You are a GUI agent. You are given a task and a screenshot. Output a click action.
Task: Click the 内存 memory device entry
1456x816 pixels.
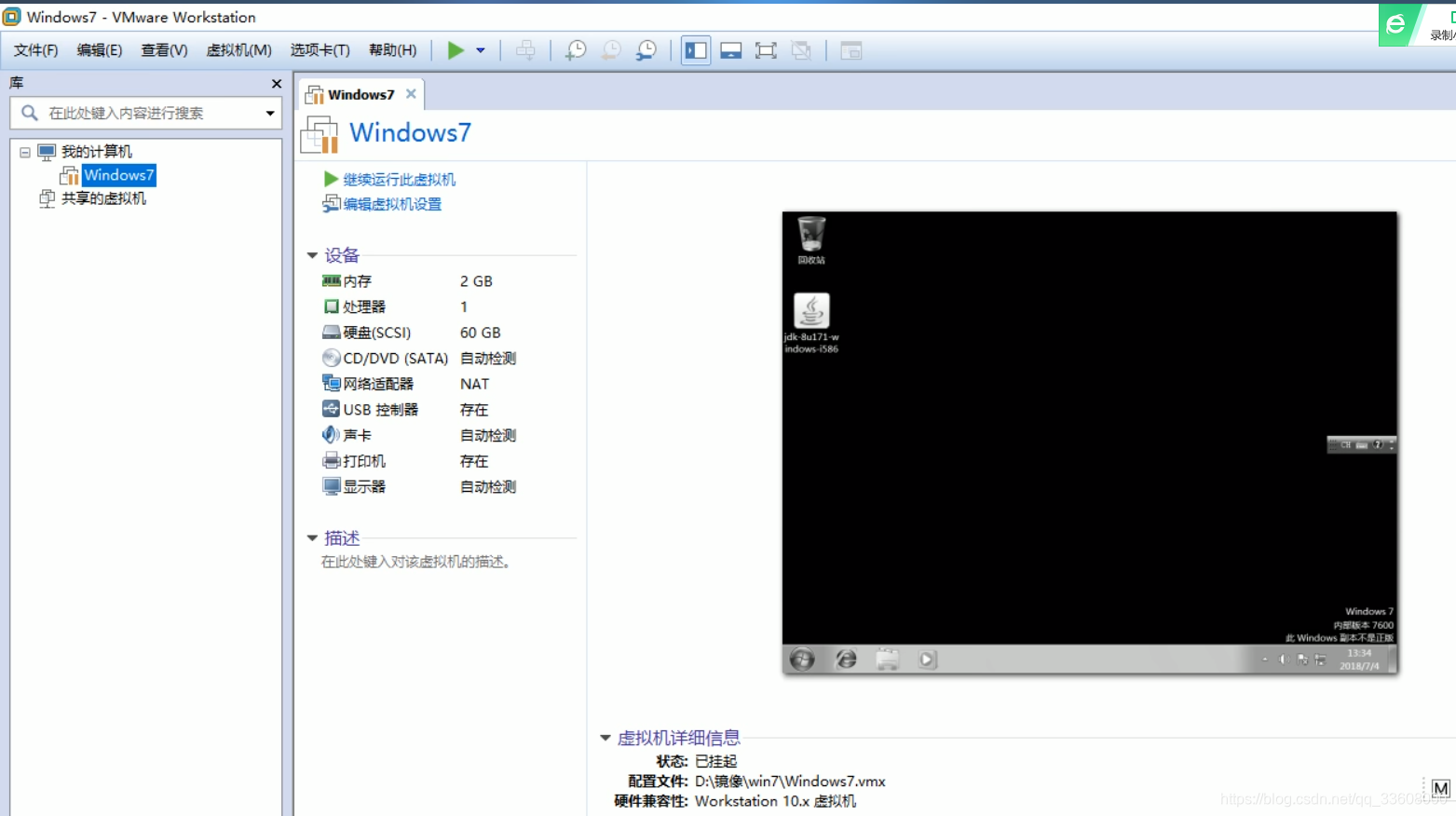click(x=357, y=281)
